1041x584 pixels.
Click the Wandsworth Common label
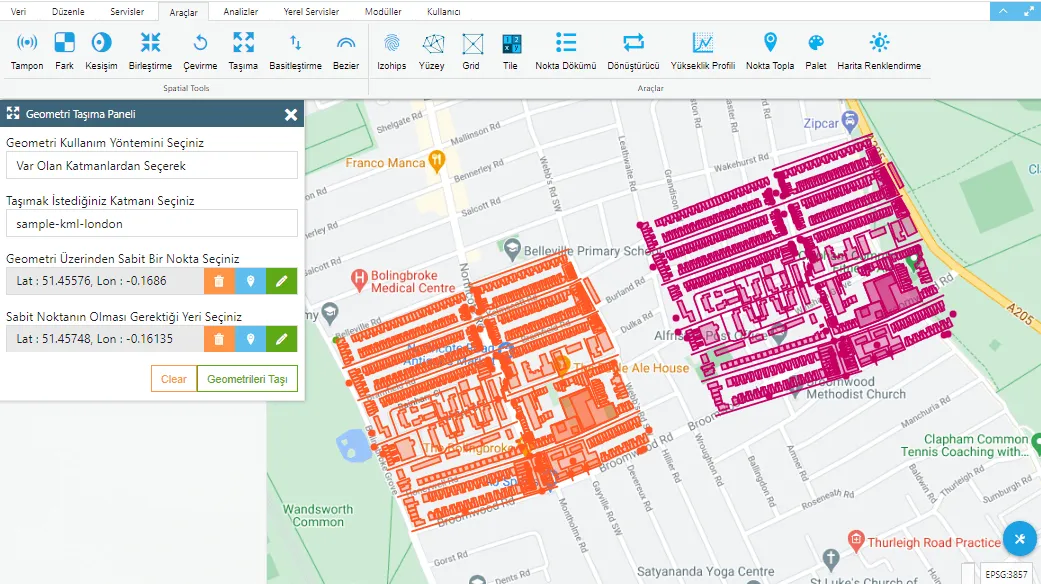tap(318, 516)
